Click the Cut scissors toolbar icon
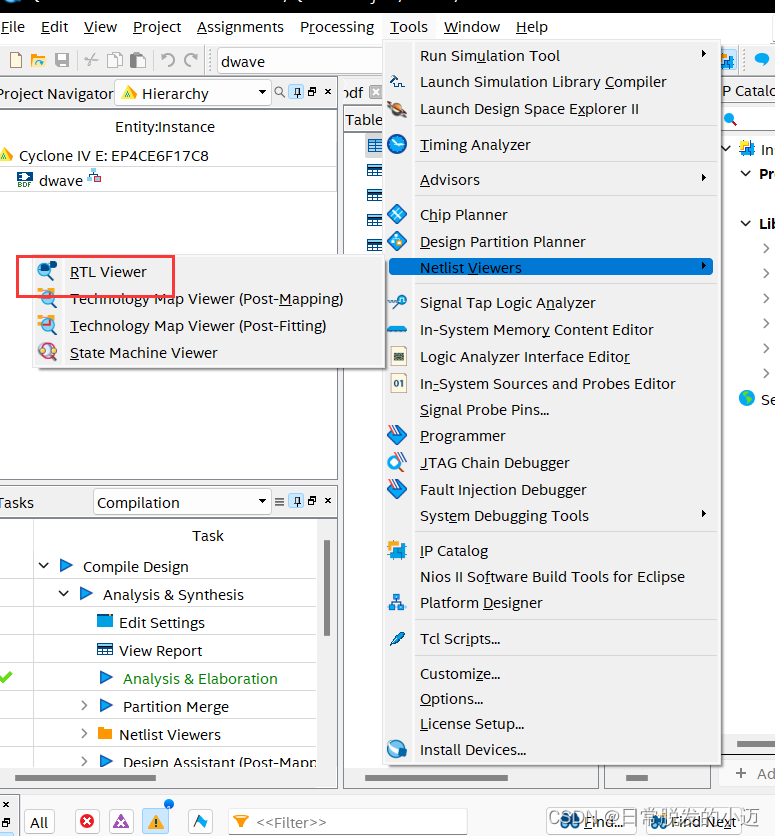This screenshot has height=836, width=775. 91,60
